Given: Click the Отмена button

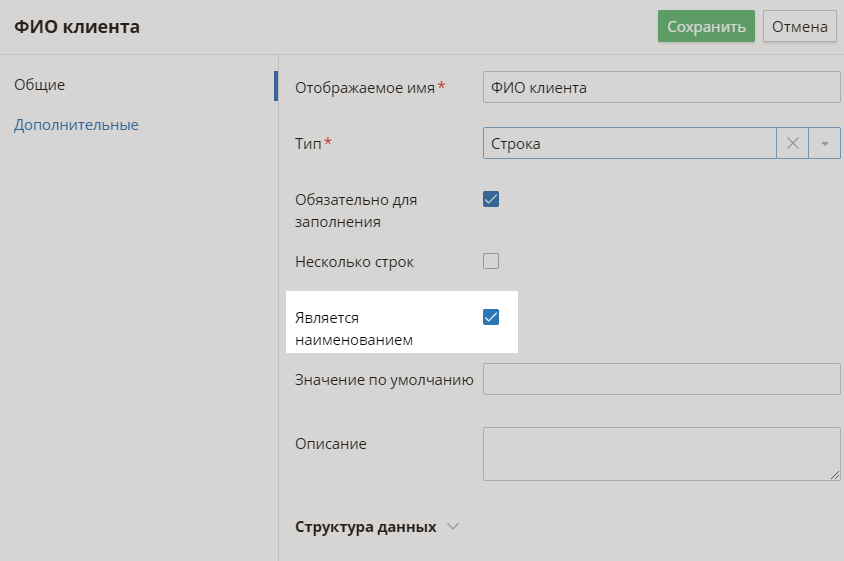Looking at the screenshot, I should [x=799, y=27].
